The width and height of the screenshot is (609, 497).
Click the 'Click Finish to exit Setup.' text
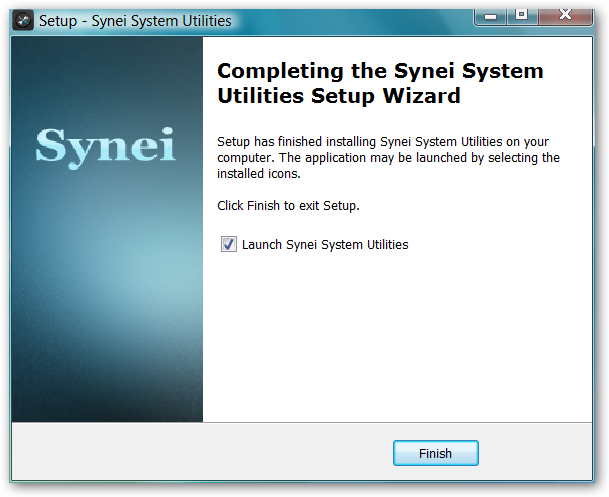288,205
